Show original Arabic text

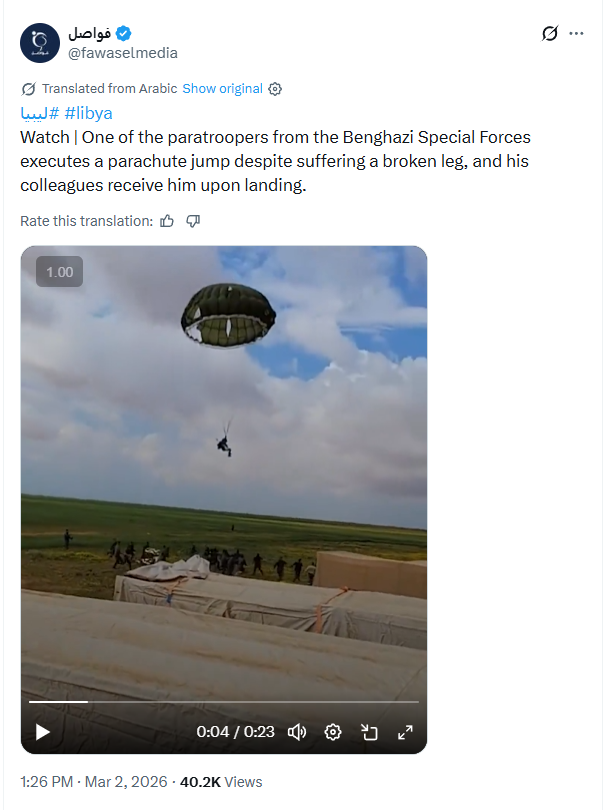click(223, 89)
